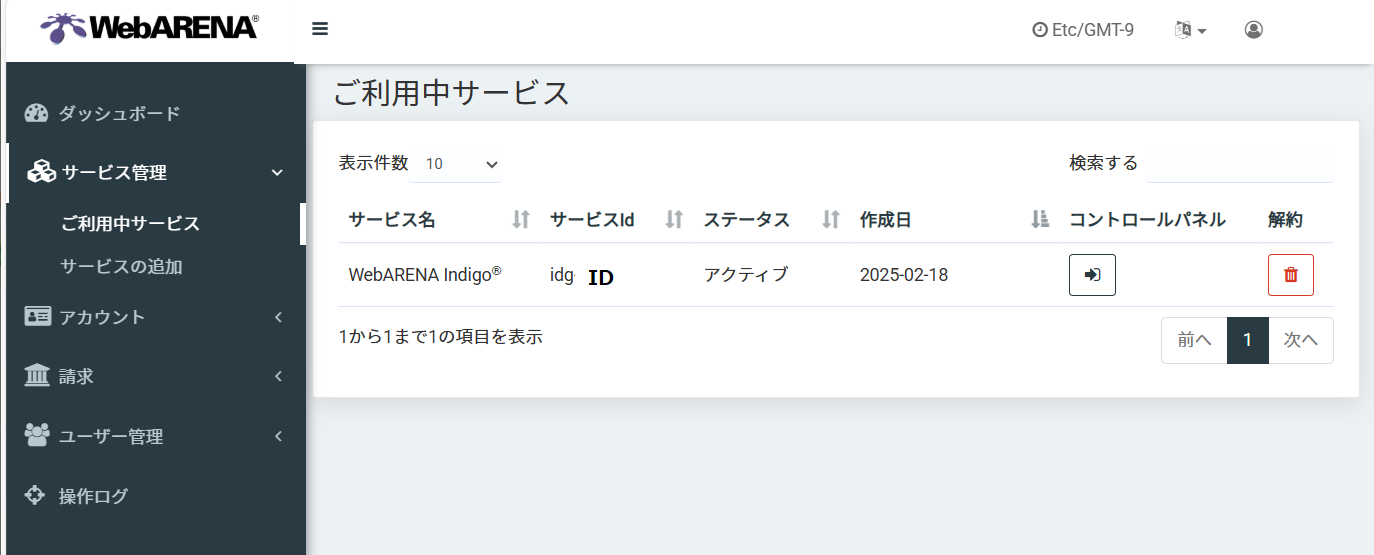Expand the ユーザー管理 sidebar menu
This screenshot has width=1374, height=555.
point(150,437)
